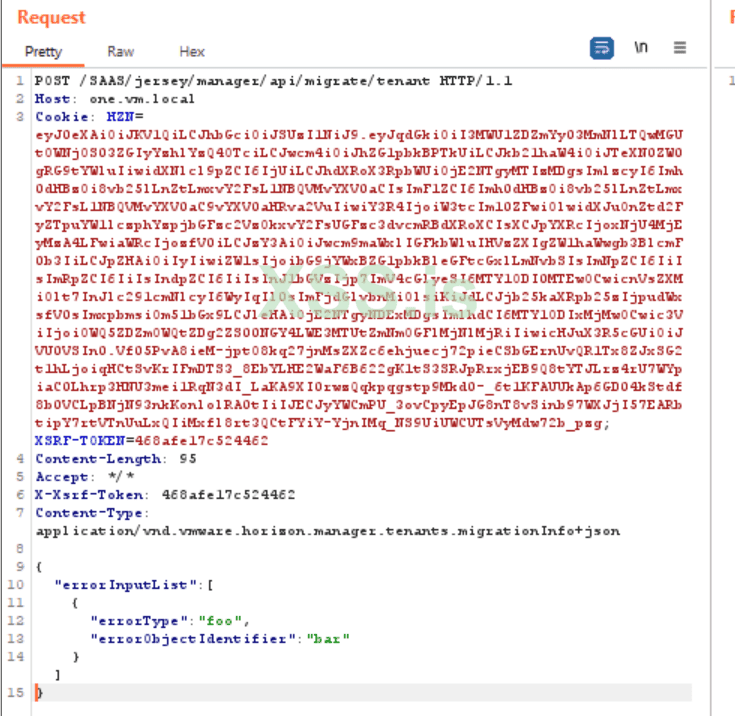Click the Request panel title
Screen dimensions: 735x716
tap(51, 17)
